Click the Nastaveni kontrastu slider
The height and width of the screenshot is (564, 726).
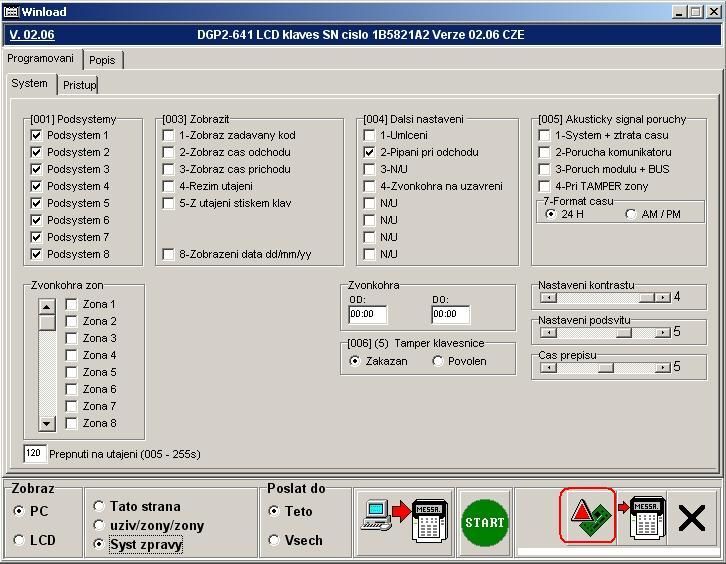[604, 297]
